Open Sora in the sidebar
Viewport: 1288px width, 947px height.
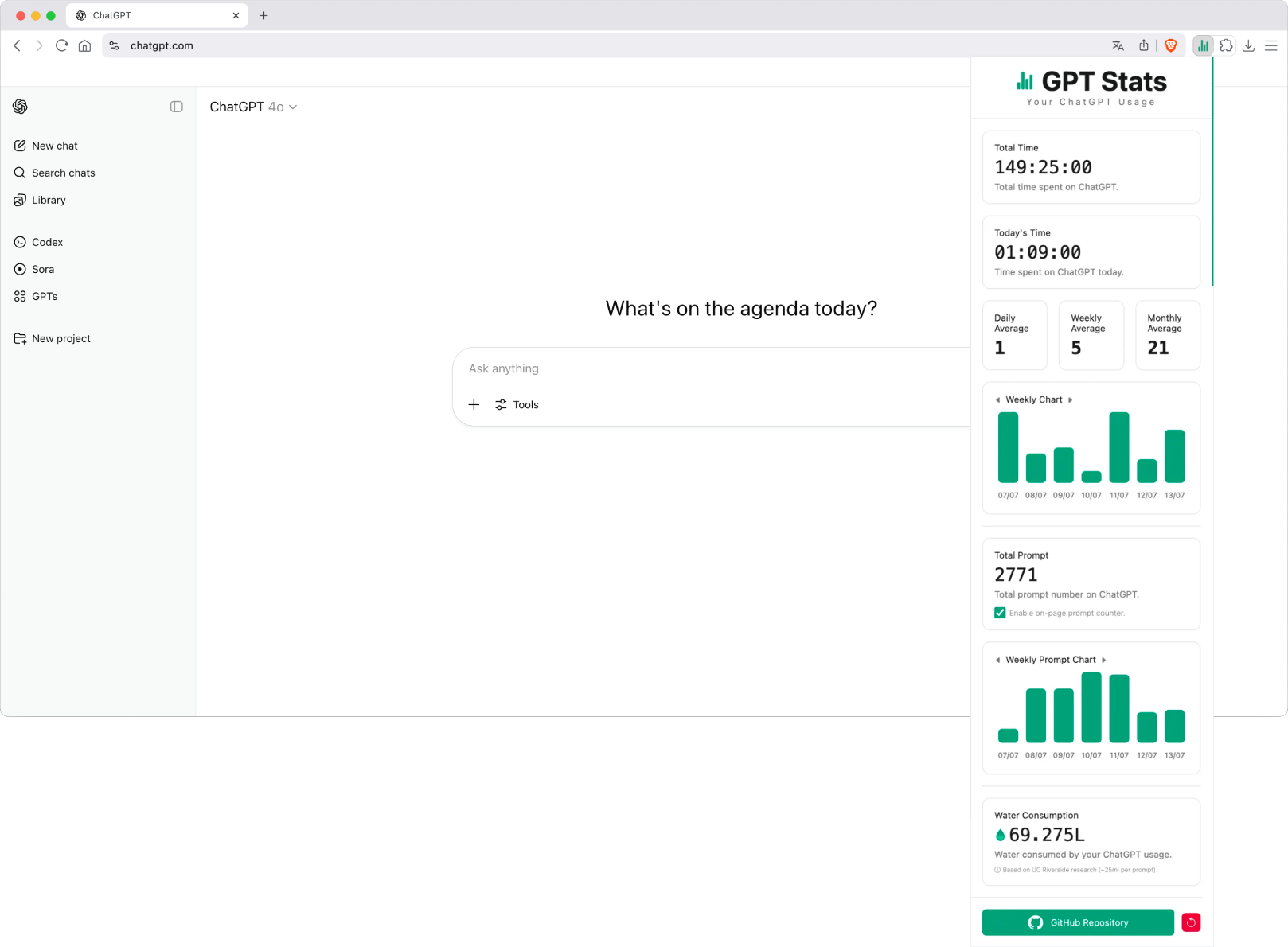tap(42, 269)
